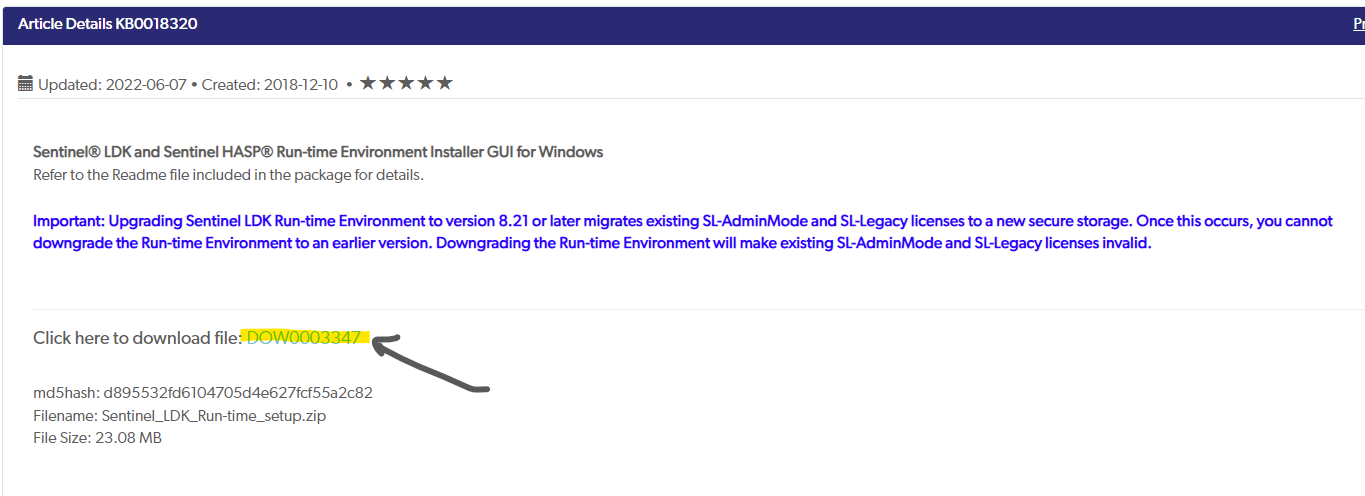Image resolution: width=1365 pixels, height=496 pixels.
Task: Set rating with the fourth star
Action: pyautogui.click(x=425, y=83)
